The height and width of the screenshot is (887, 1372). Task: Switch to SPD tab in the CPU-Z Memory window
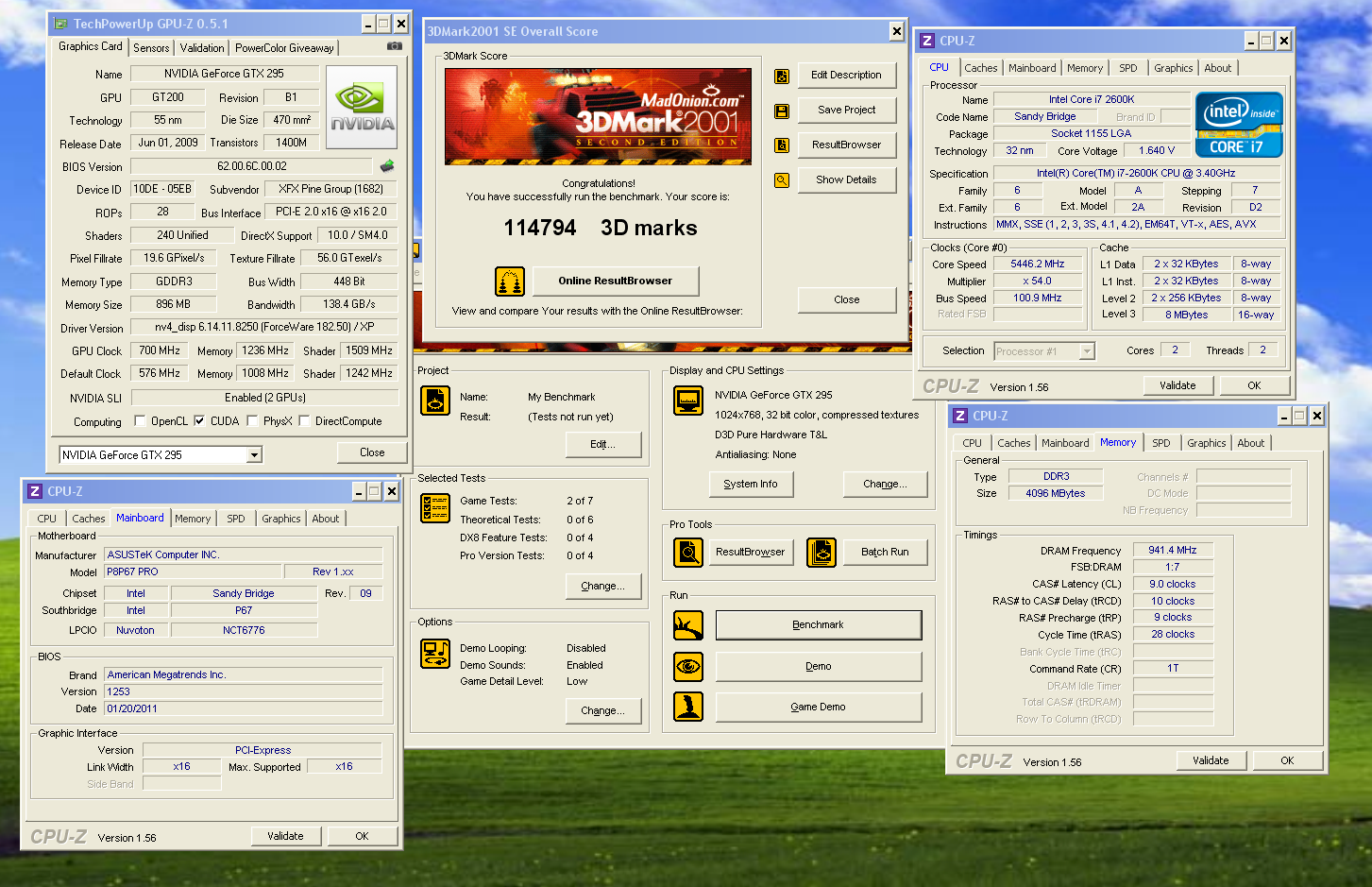(x=1161, y=443)
